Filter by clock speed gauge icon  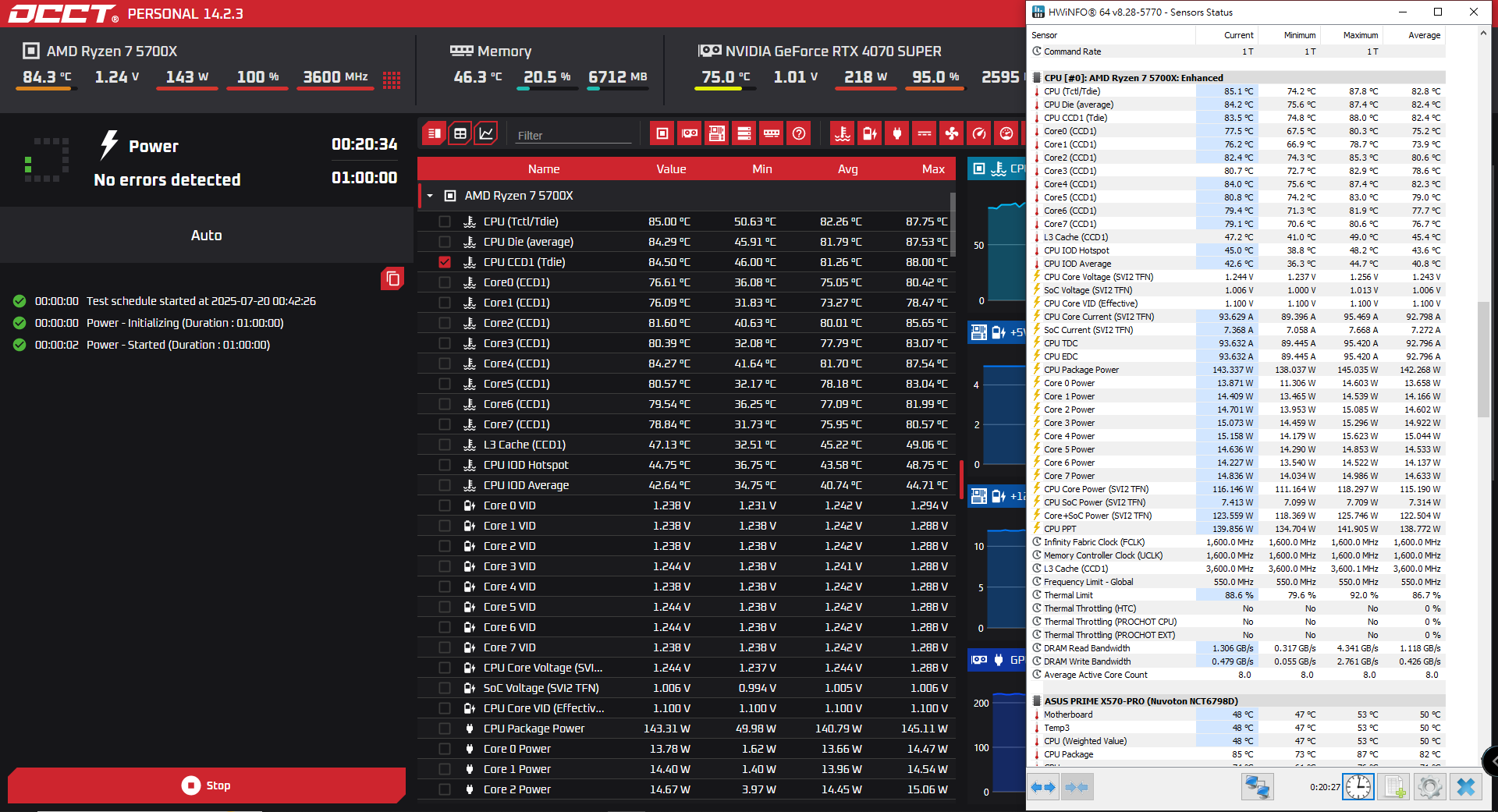[979, 133]
